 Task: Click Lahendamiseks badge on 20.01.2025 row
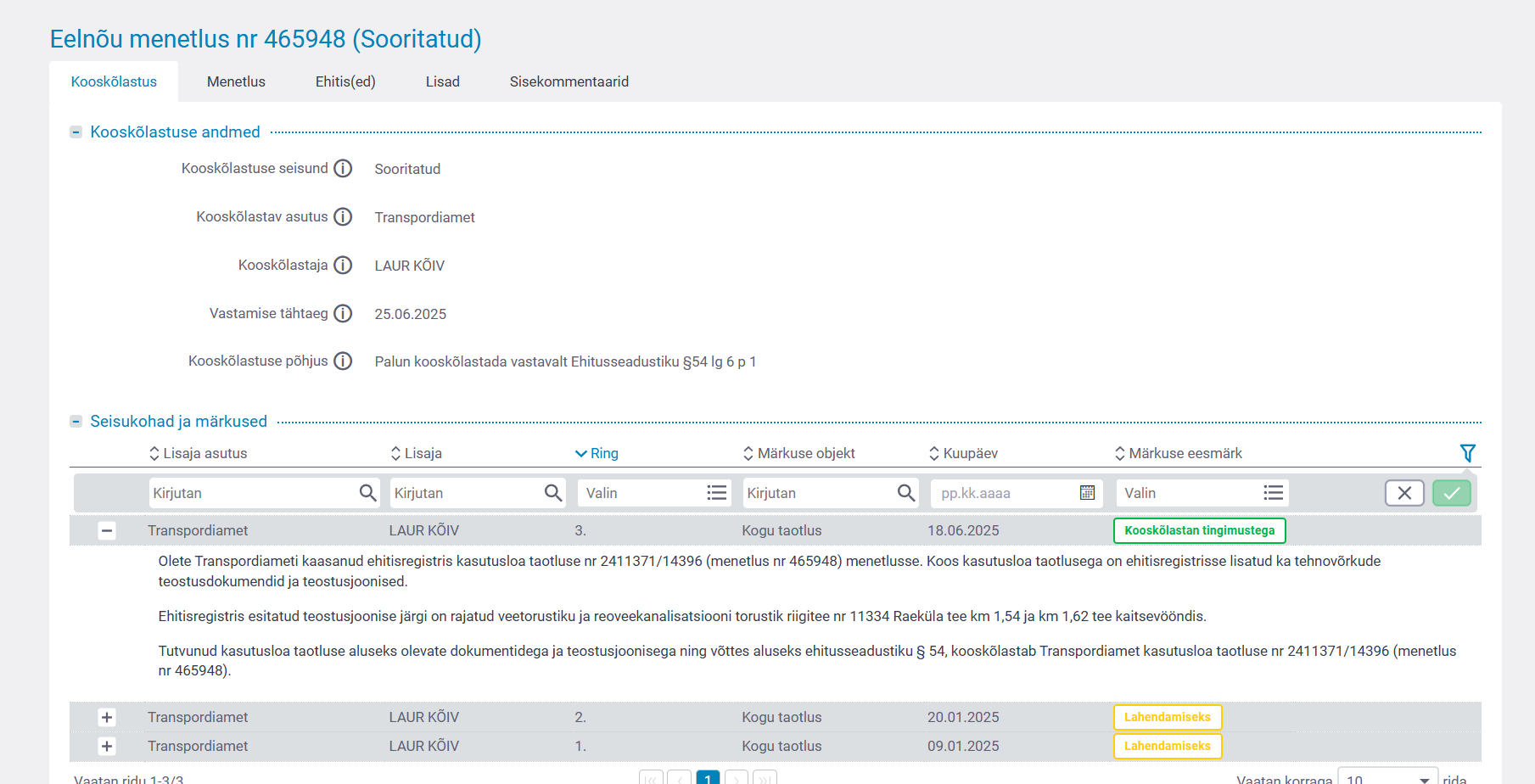(x=1168, y=717)
